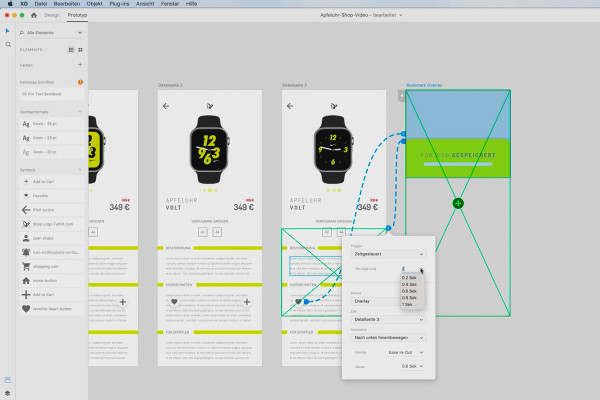Collapse the Symbole section
The height and width of the screenshot is (400, 600).
tap(80, 170)
